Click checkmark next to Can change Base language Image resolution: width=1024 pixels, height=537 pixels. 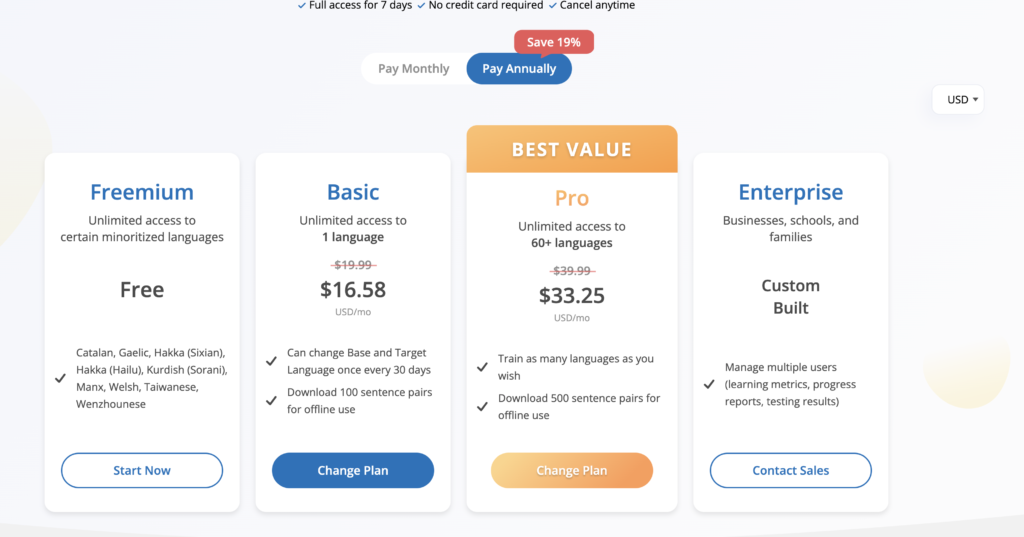271,361
